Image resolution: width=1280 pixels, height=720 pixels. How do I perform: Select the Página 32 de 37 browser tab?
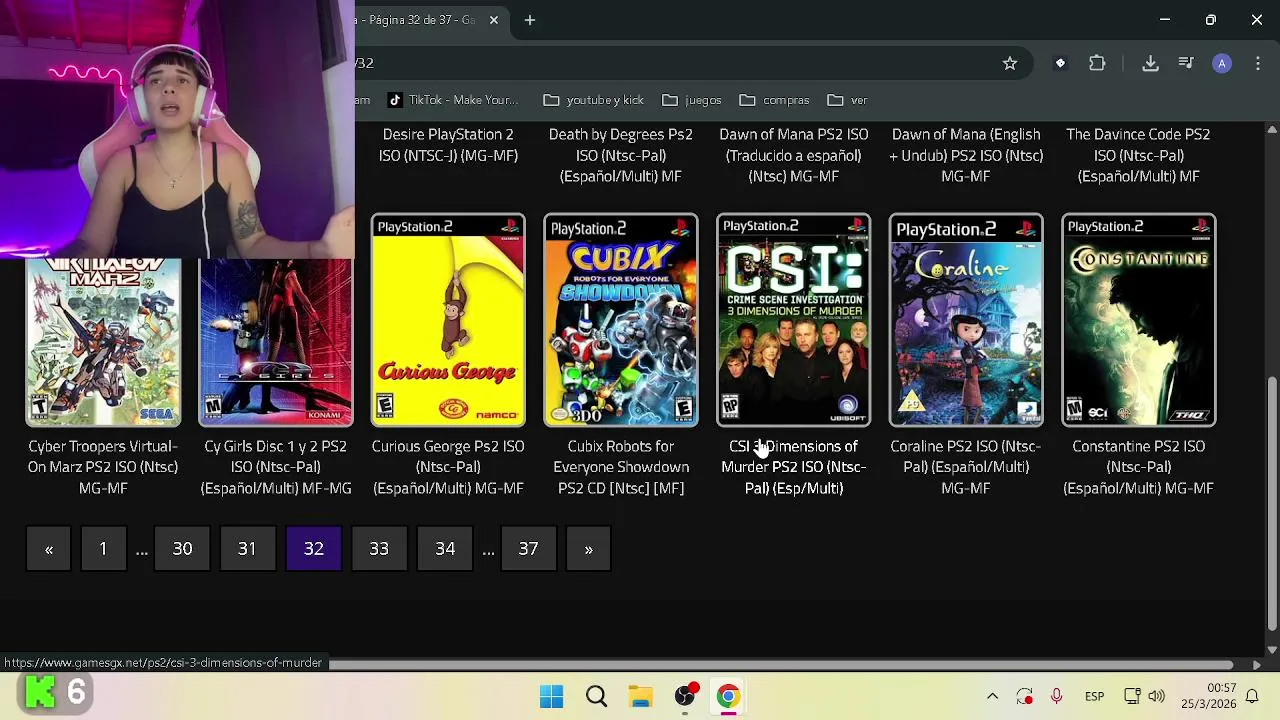pos(420,20)
